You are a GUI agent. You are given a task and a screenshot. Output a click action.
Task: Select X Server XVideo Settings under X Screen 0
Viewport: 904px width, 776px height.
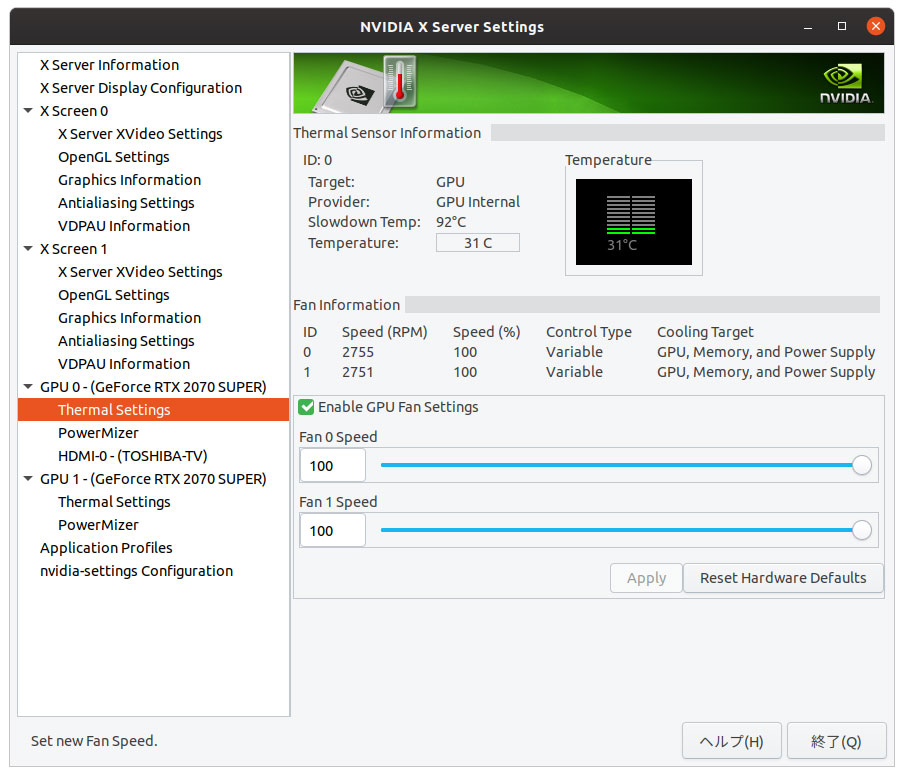(140, 134)
